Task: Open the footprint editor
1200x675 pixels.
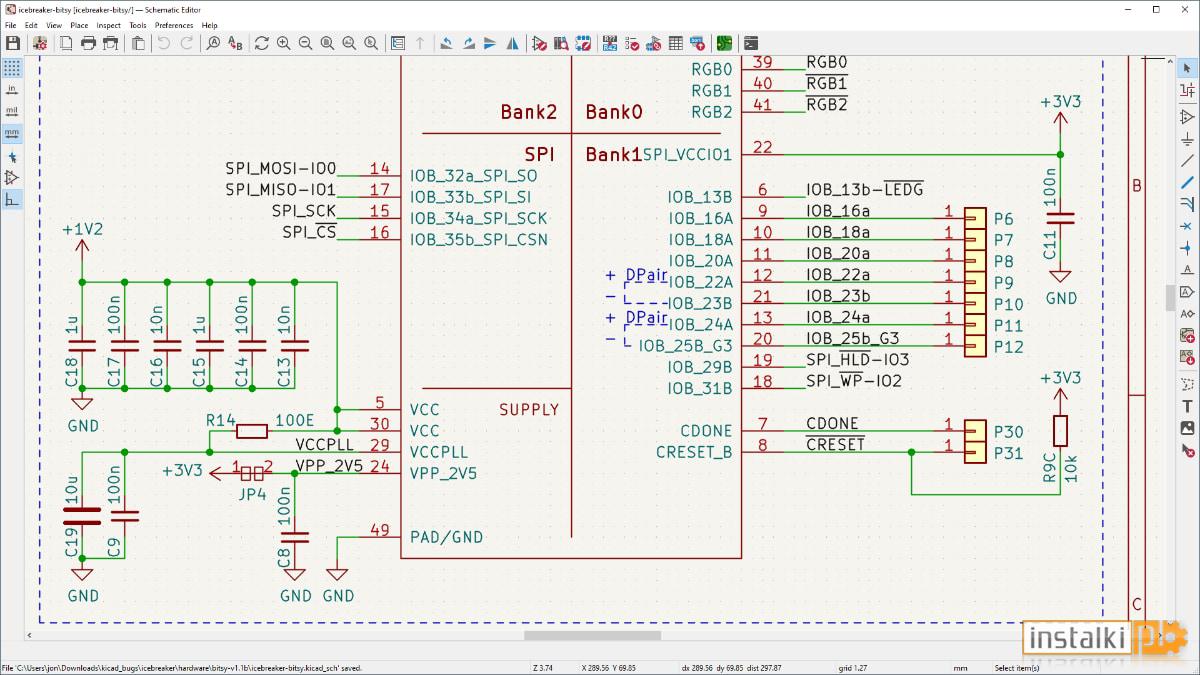Action: [x=583, y=43]
